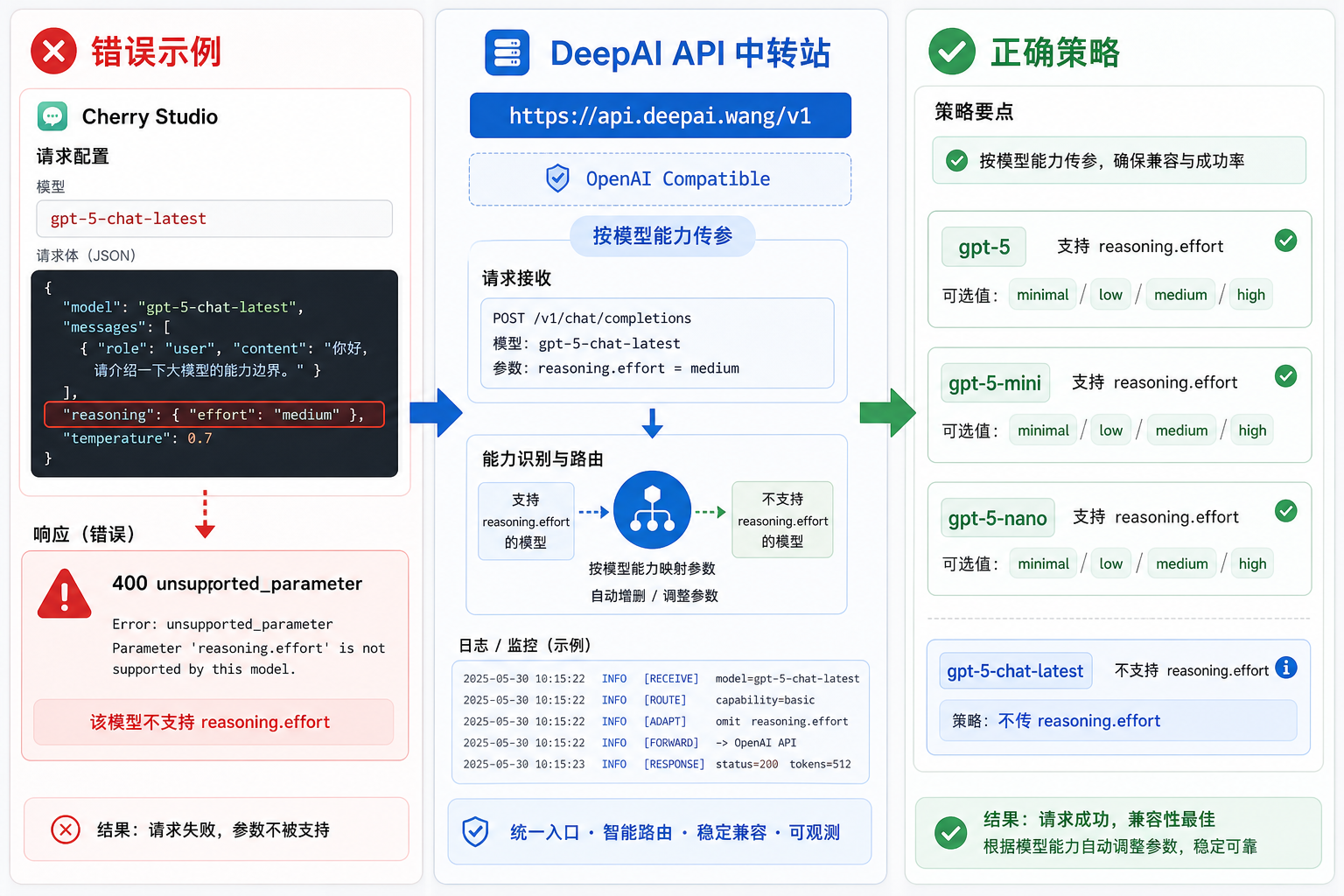Click the 支持 reasoning.effort 的模型 box
The width and height of the screenshot is (1344, 896).
(x=526, y=521)
